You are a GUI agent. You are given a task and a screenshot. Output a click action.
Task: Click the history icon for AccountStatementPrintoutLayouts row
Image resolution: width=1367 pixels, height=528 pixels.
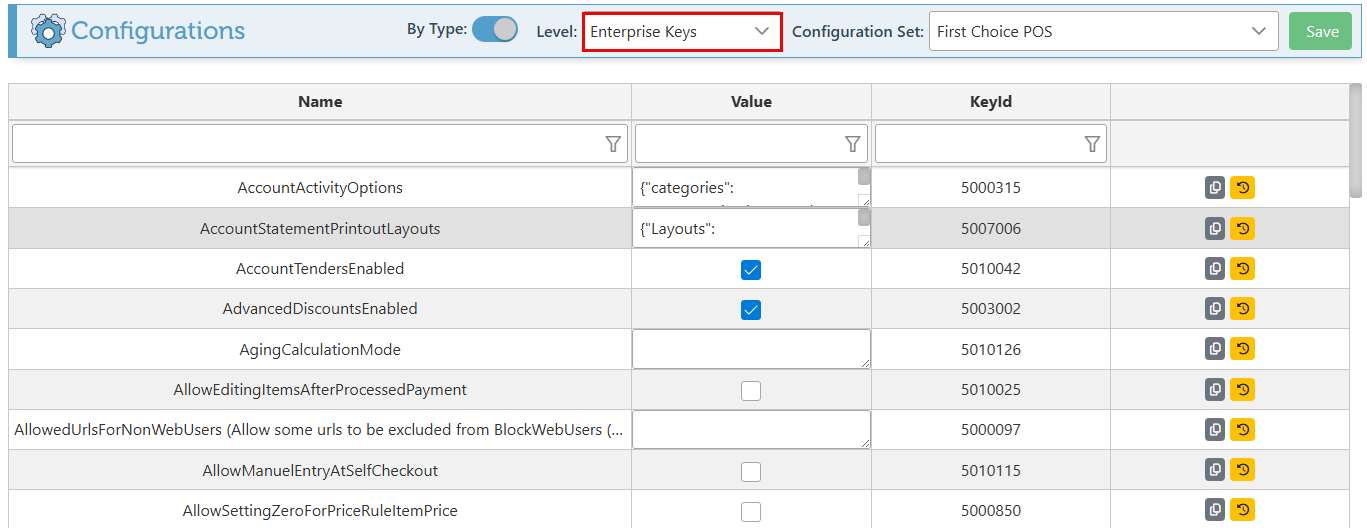coord(1242,229)
